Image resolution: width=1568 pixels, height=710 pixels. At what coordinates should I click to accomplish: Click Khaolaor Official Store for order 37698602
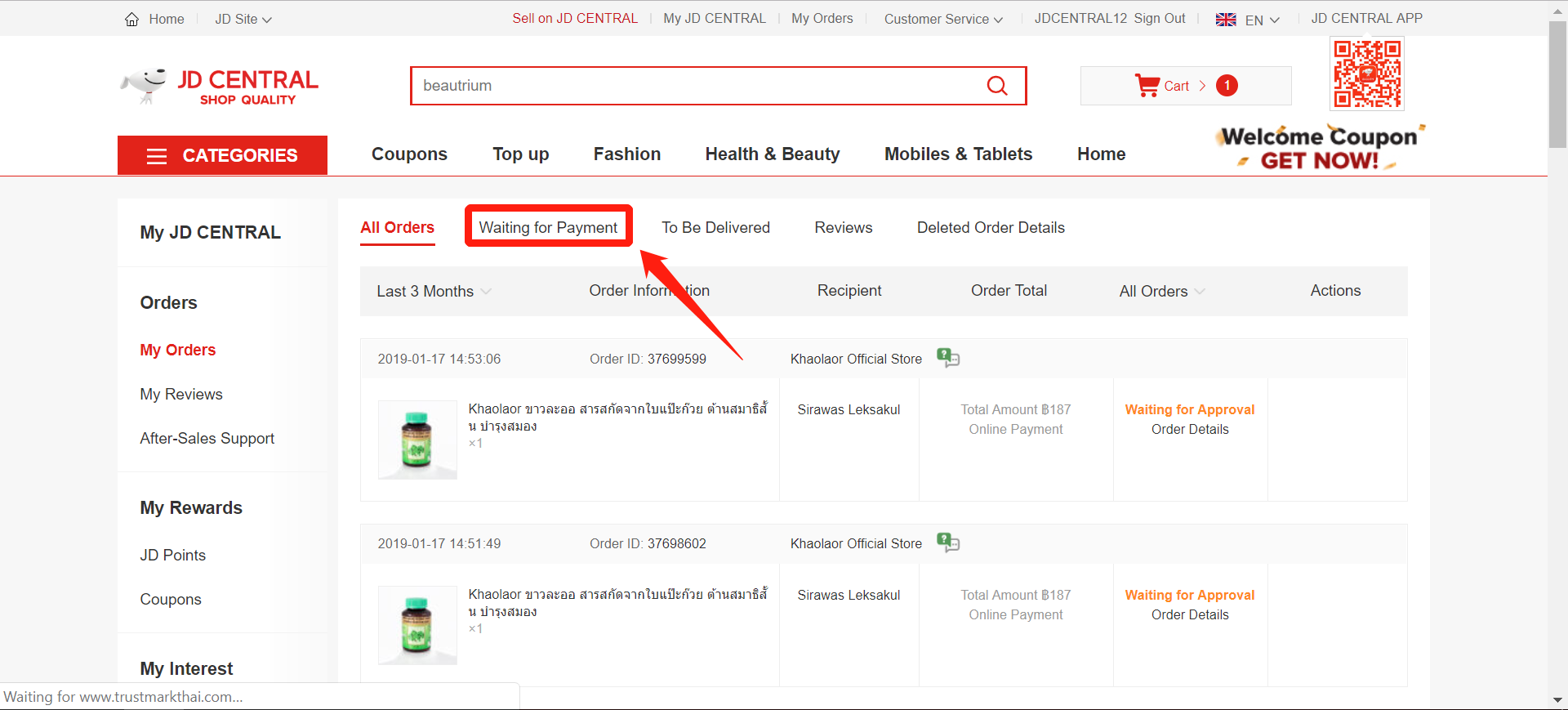click(x=856, y=543)
